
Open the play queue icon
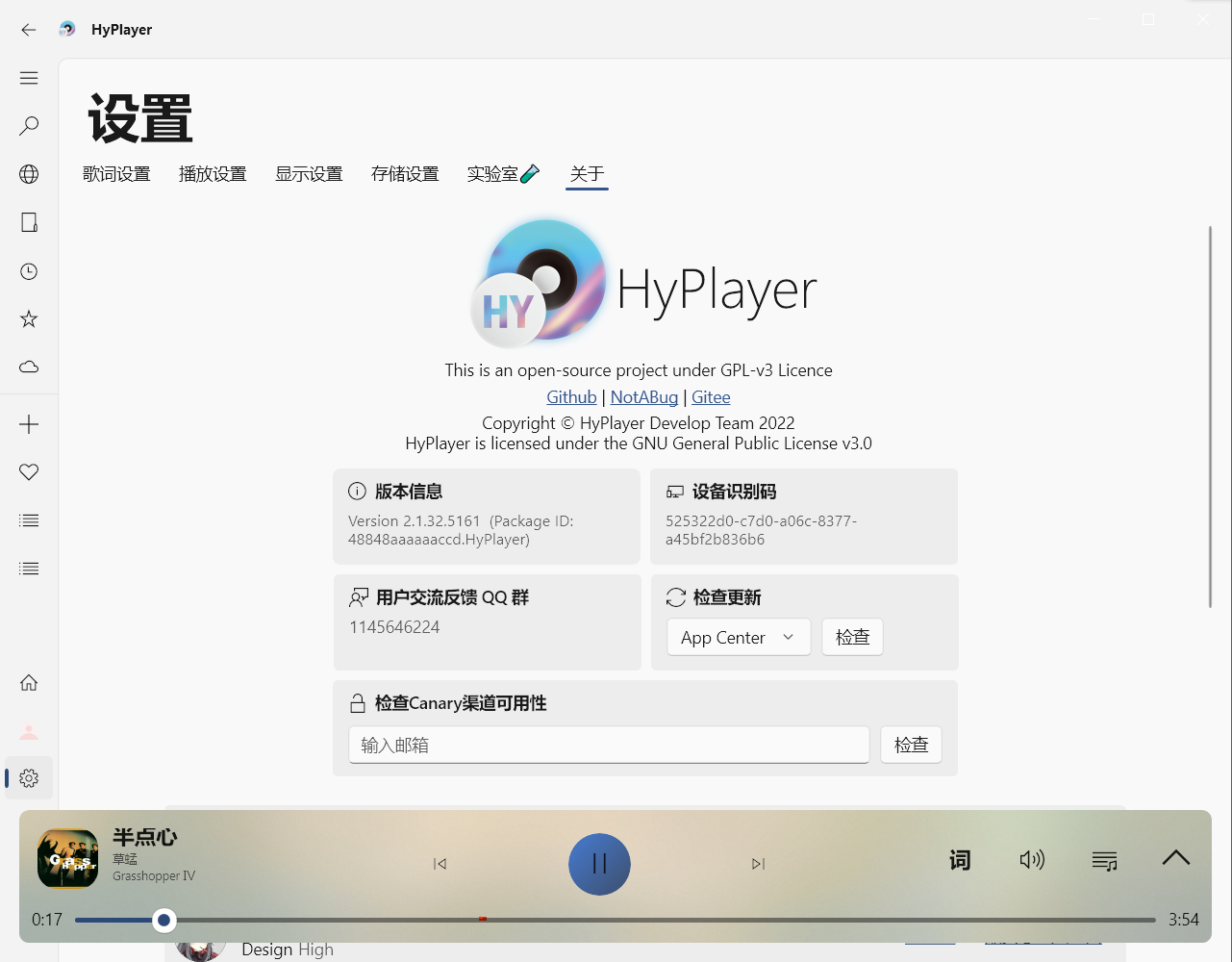point(1104,860)
